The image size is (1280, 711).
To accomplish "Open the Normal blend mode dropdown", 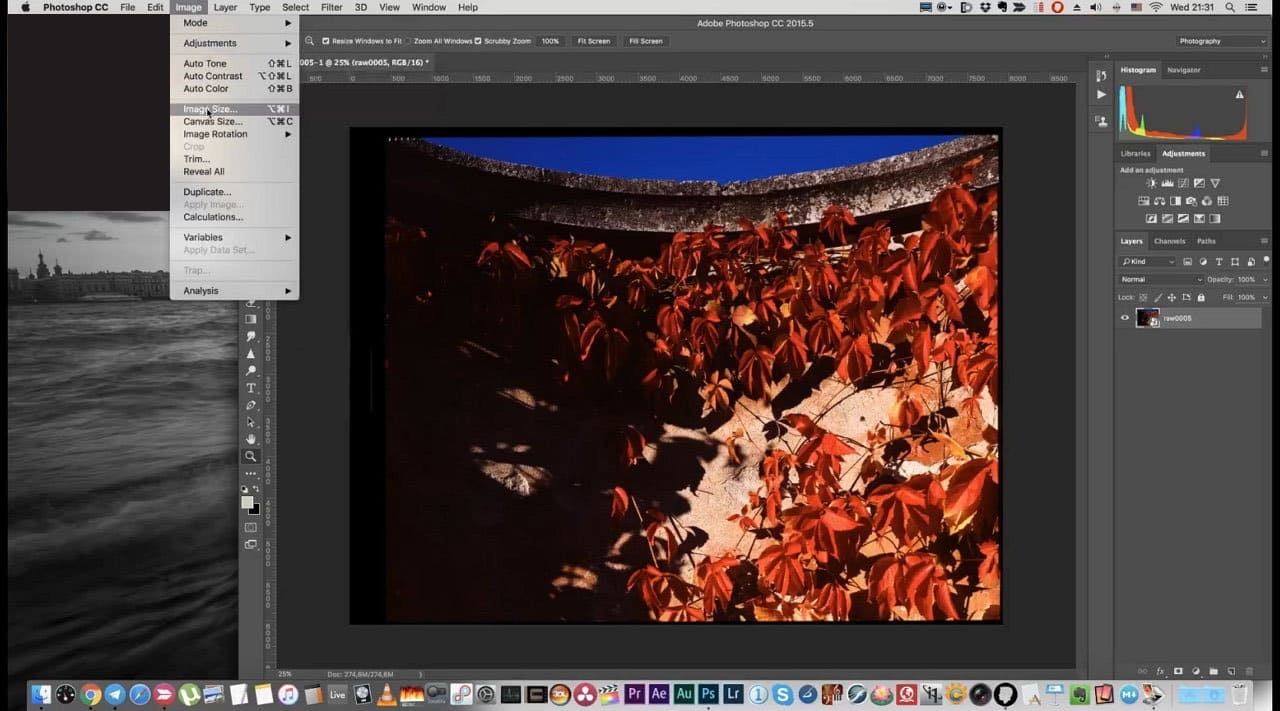I will coord(1162,280).
